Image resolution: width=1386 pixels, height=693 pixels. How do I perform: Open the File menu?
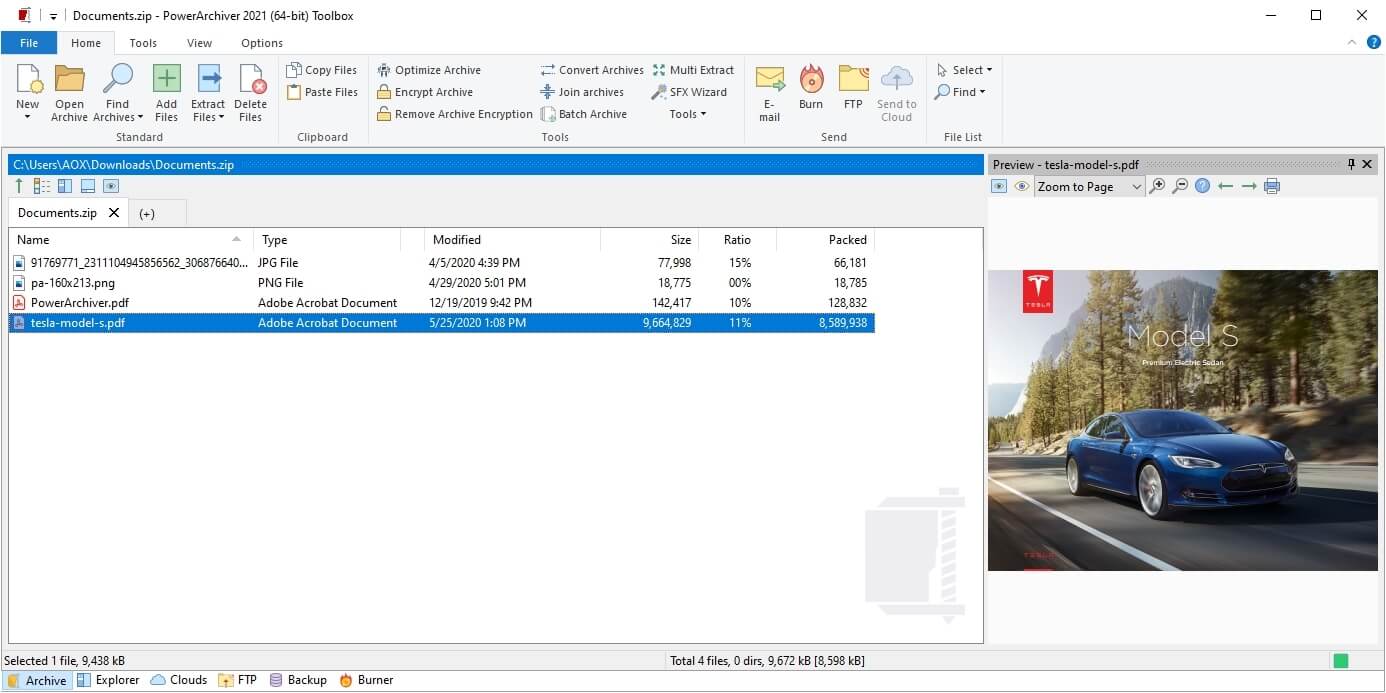(x=29, y=43)
